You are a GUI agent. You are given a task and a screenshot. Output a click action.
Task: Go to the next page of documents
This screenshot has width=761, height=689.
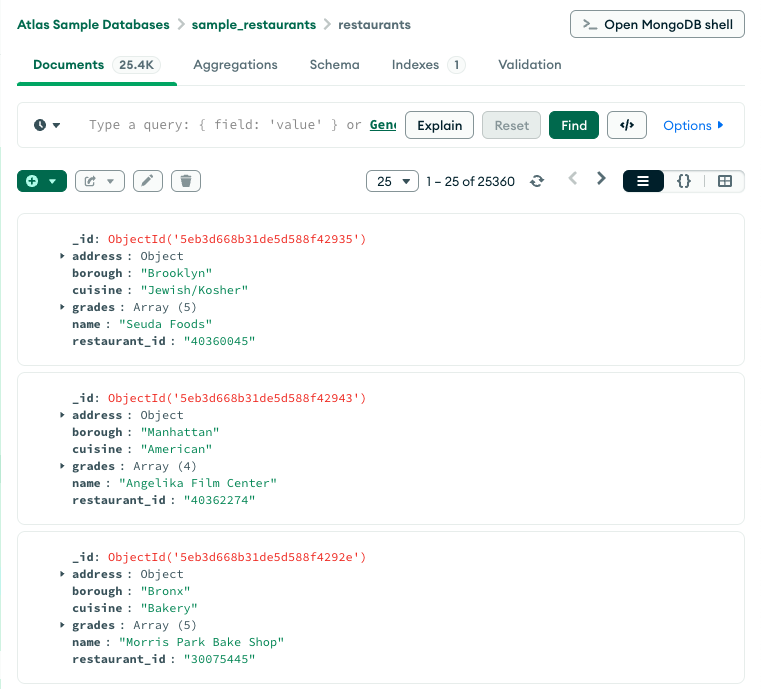click(x=601, y=179)
